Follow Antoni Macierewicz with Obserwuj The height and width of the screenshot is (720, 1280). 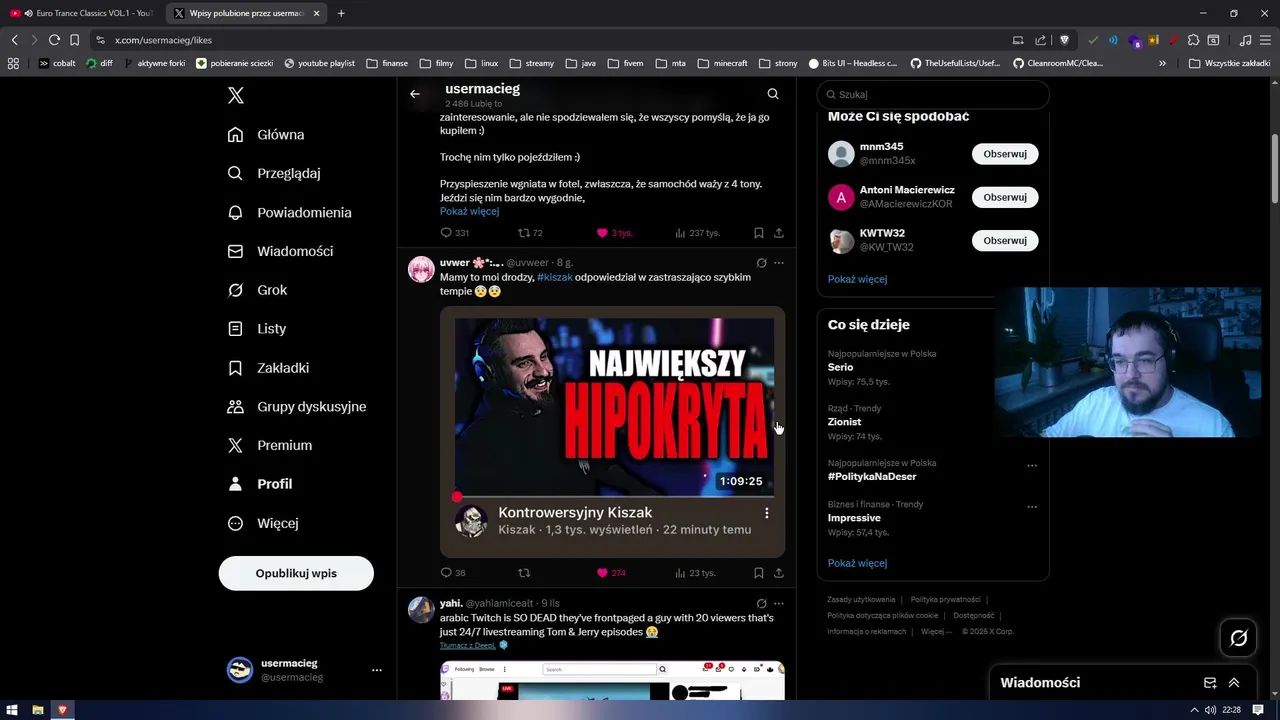[1005, 197]
